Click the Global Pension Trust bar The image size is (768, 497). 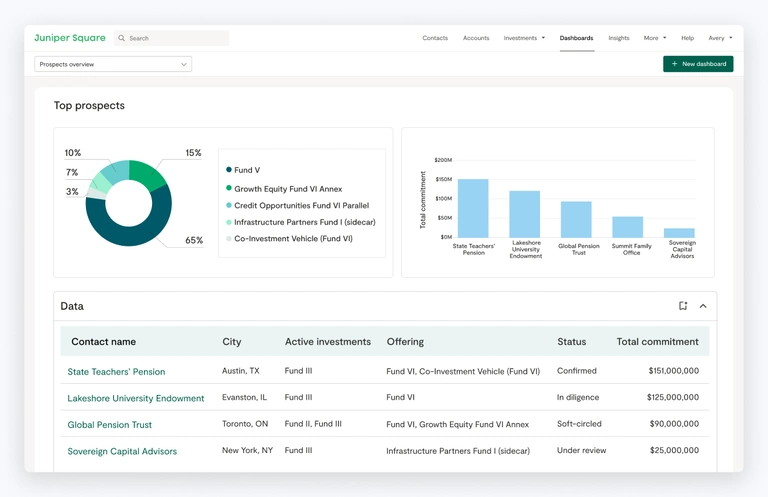point(576,219)
